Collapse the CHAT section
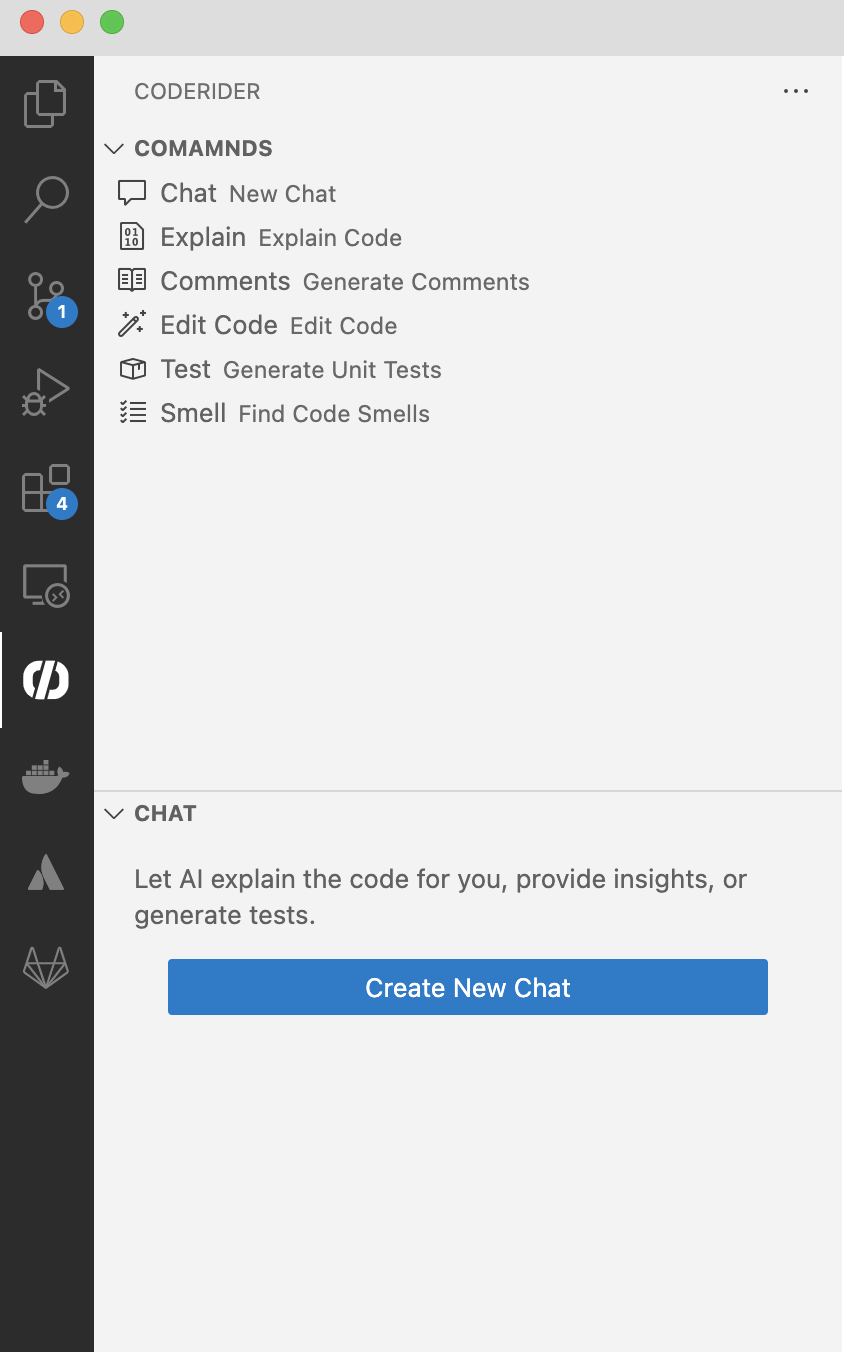 point(114,813)
